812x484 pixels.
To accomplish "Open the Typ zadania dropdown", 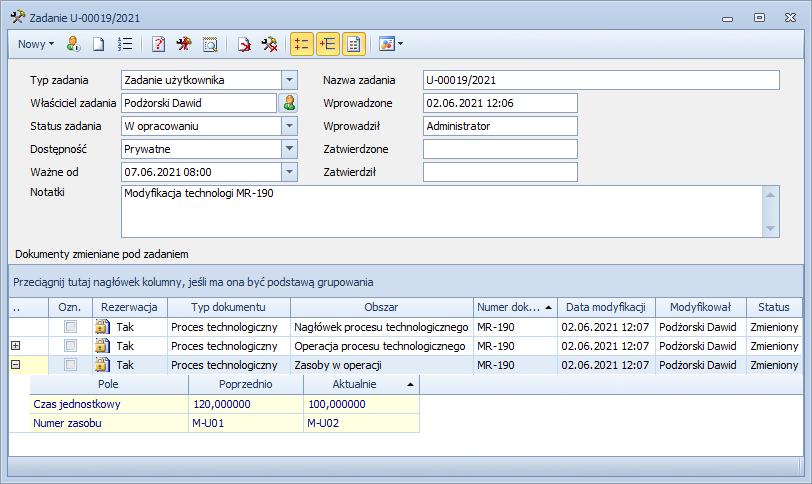I will pyautogui.click(x=289, y=80).
